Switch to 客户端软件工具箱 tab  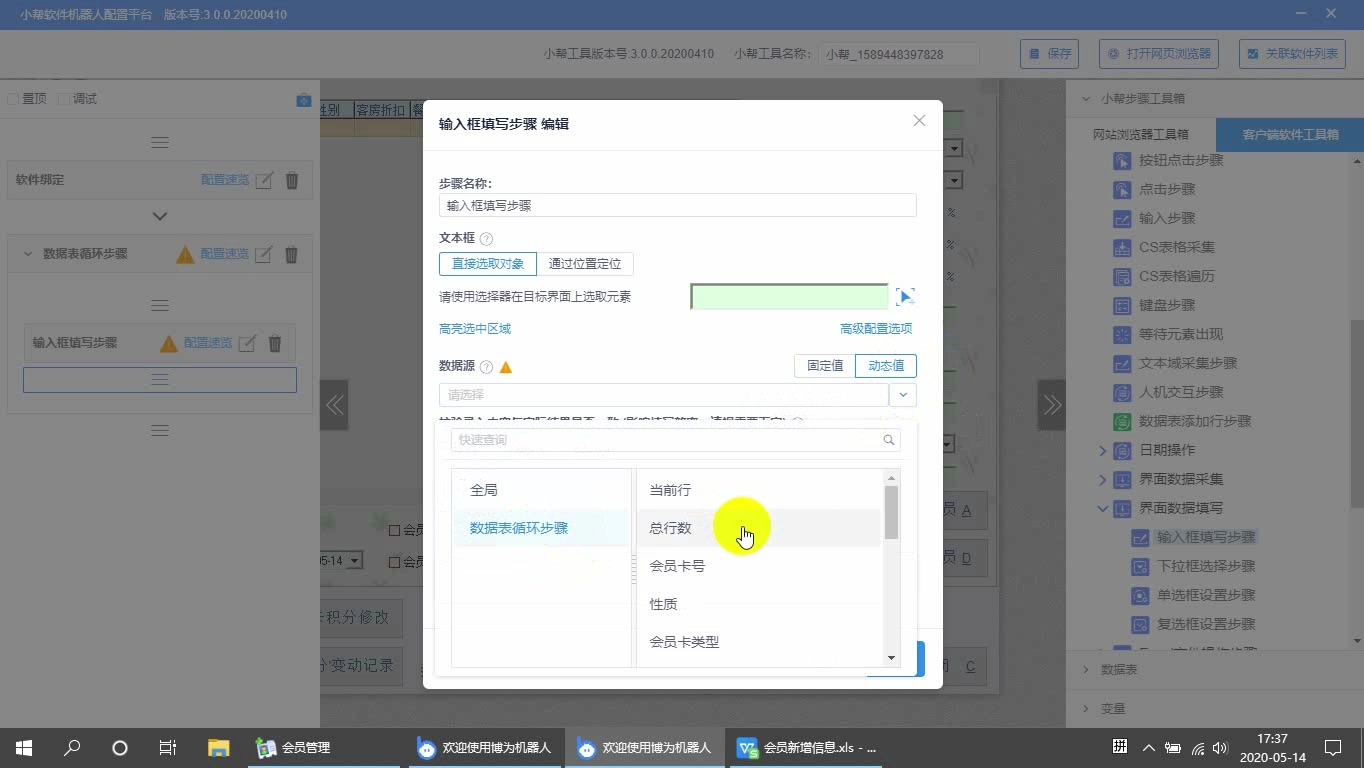[1290, 134]
